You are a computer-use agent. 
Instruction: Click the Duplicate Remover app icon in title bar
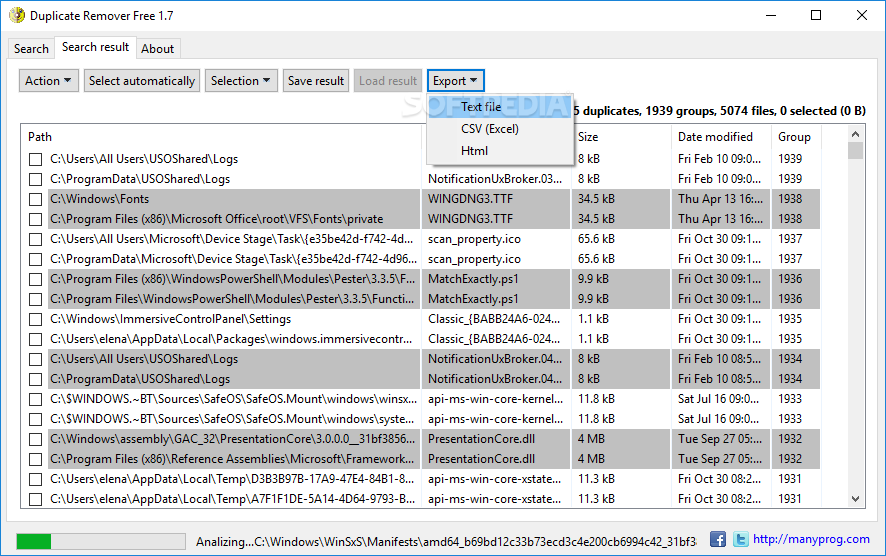point(17,15)
